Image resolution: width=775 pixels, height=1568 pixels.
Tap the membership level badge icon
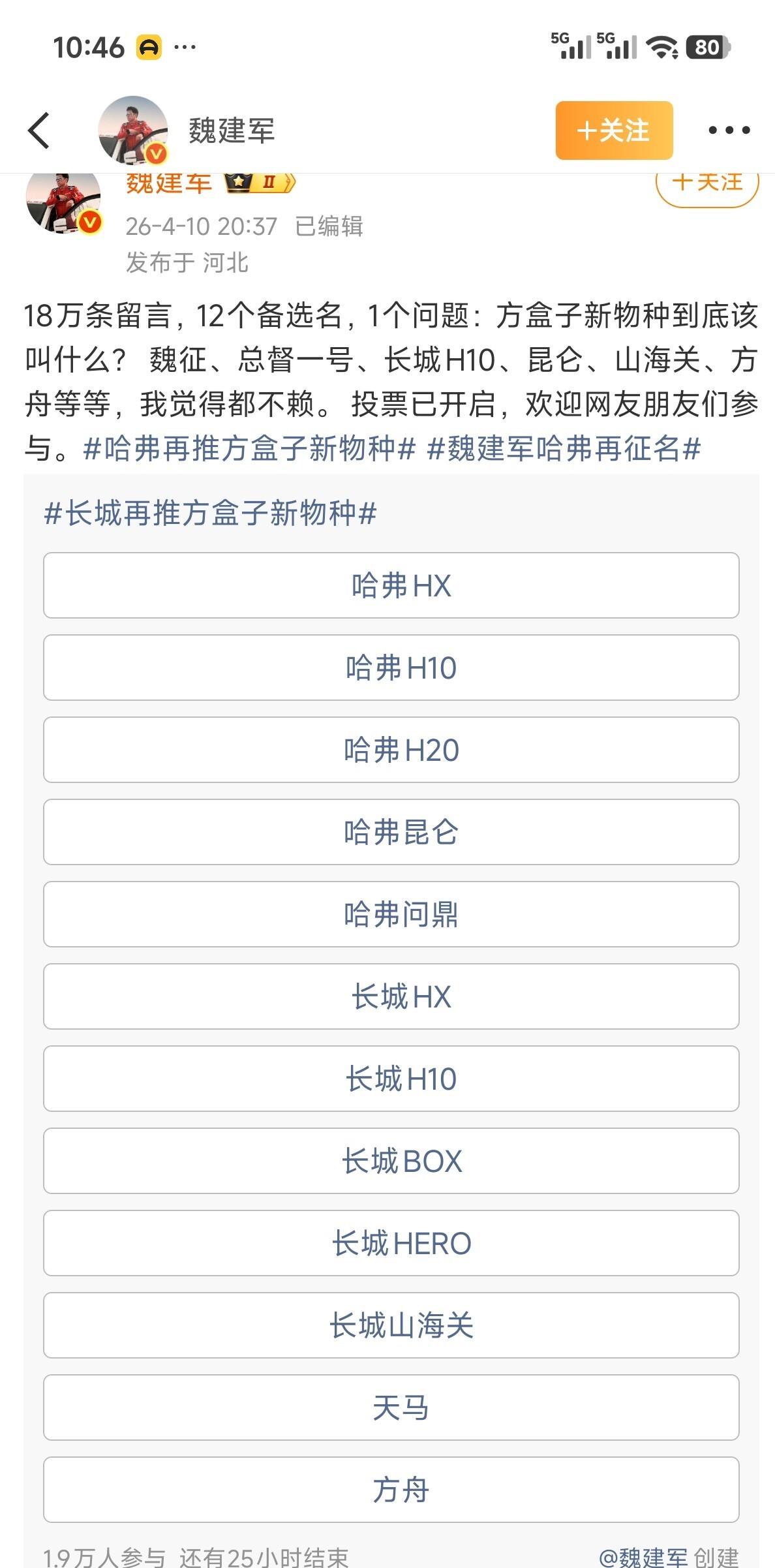click(260, 183)
